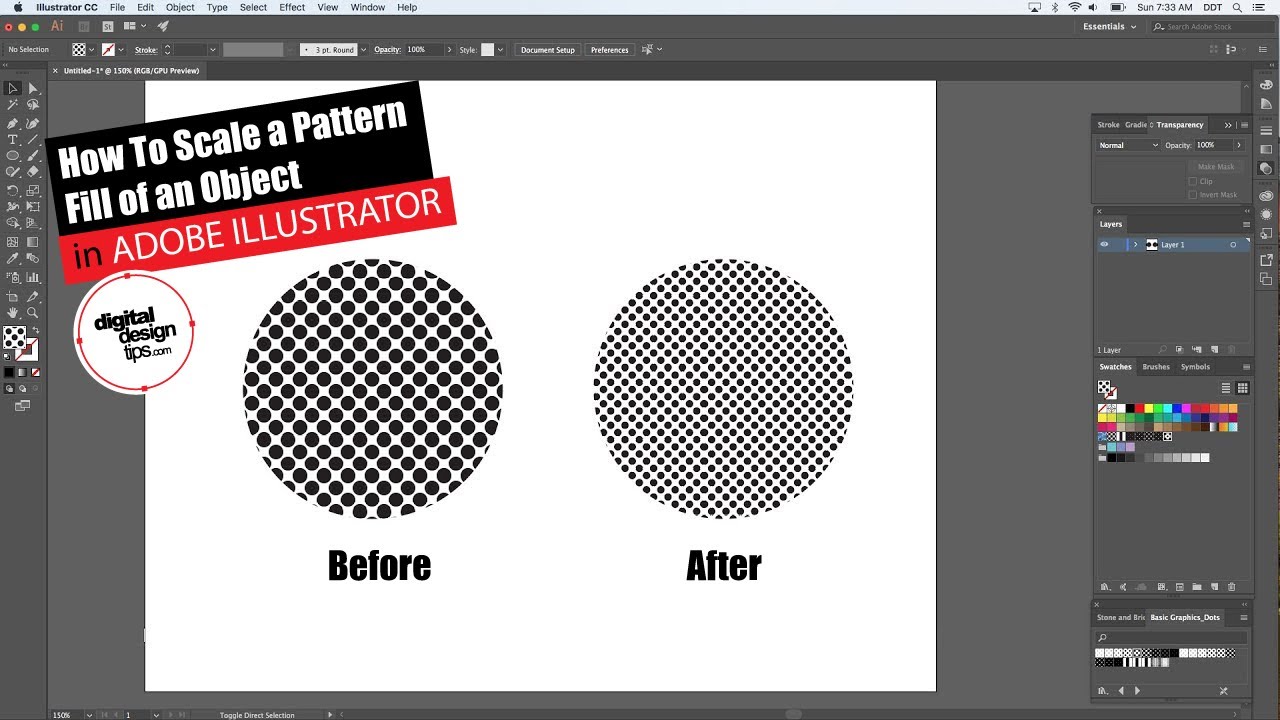The height and width of the screenshot is (720, 1280).
Task: Select the Pen tool
Action: click(12, 123)
